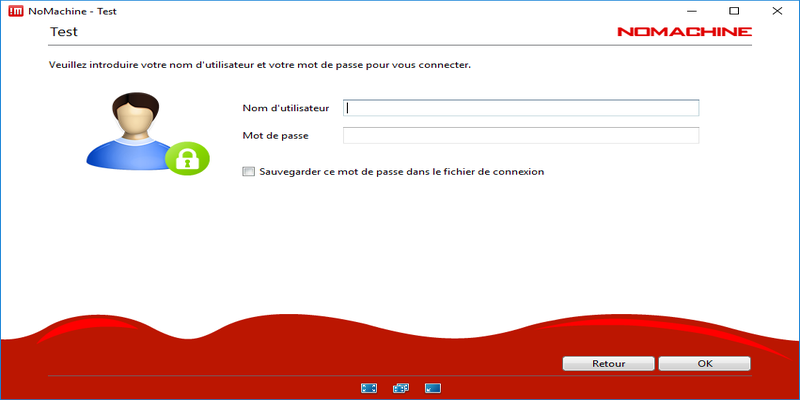Click the iconize window icon in bottom bar
This screenshot has width=800, height=400.
(x=433, y=388)
